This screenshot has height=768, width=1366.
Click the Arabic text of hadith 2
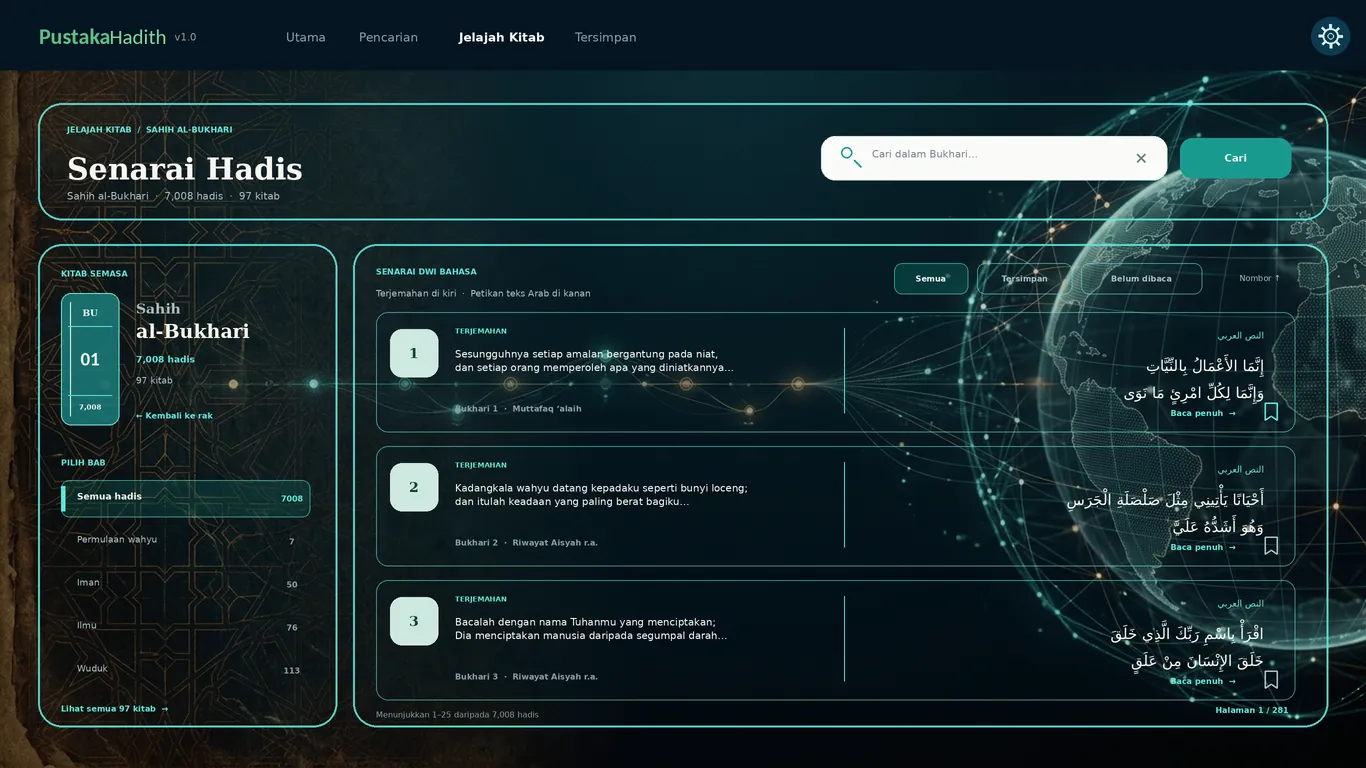[x=1165, y=513]
